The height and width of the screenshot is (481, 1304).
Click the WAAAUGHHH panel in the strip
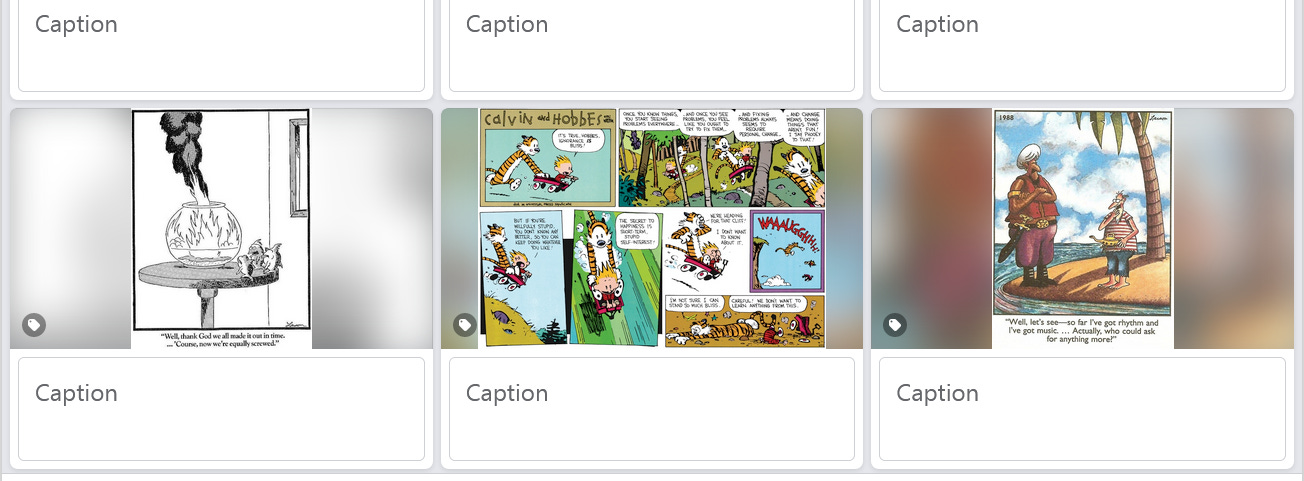[x=787, y=251]
